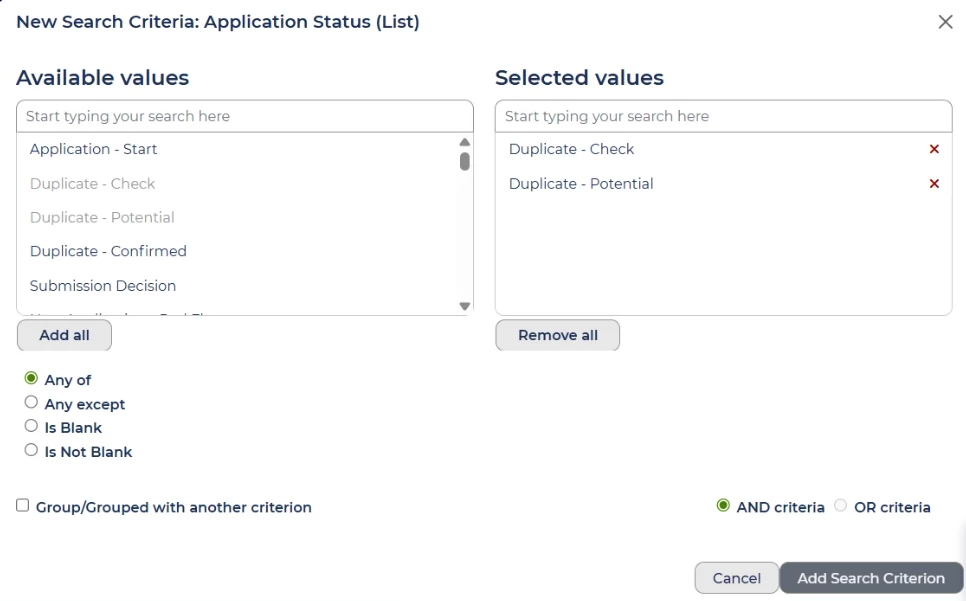Close the New Search Criteria dialog

click(945, 22)
